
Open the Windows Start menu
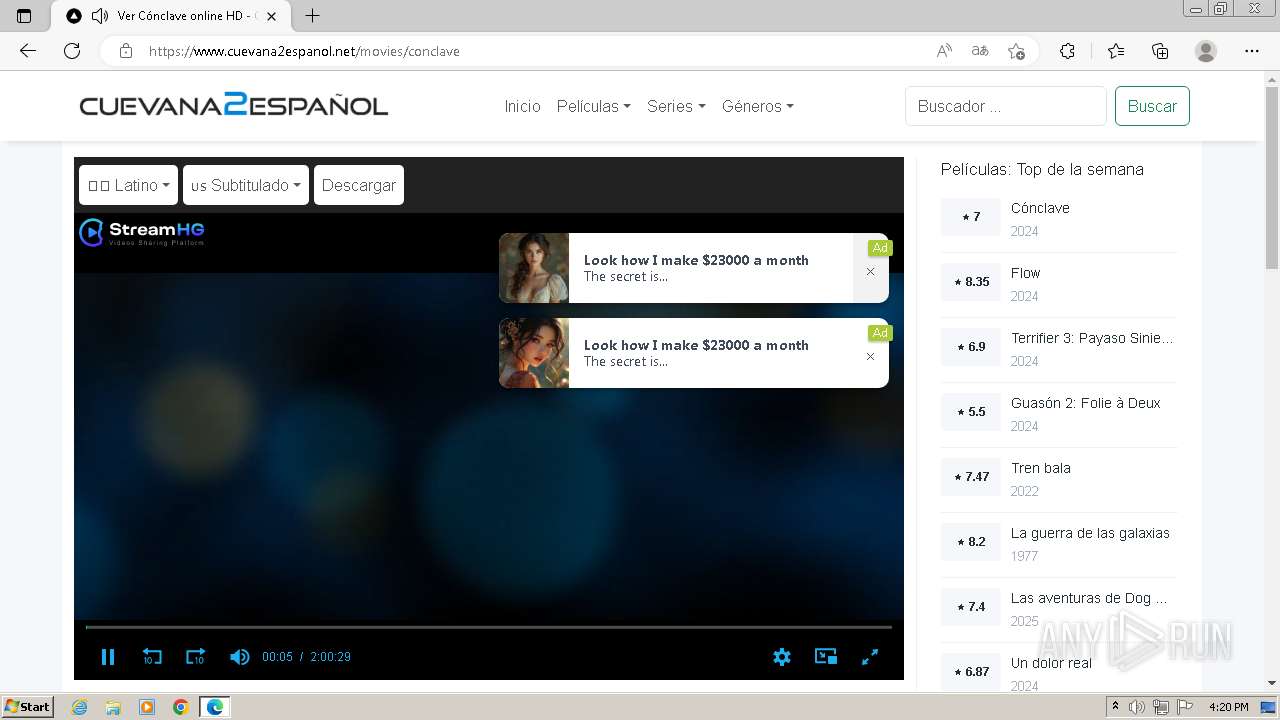tap(27, 707)
